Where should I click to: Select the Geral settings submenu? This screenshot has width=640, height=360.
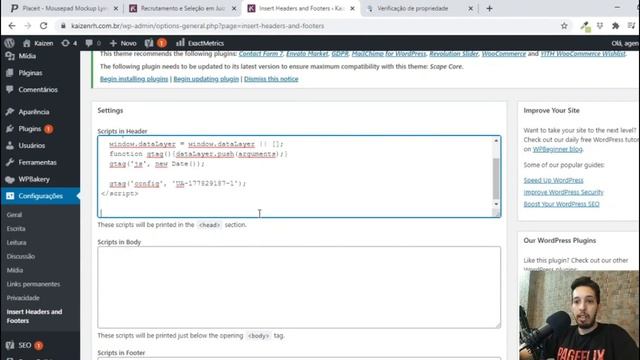[14, 215]
